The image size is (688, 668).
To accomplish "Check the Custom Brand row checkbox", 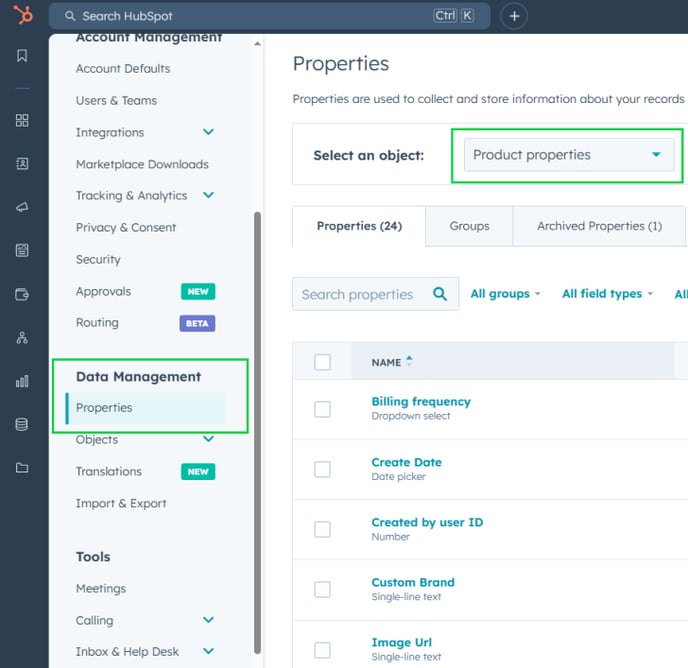I will (322, 589).
